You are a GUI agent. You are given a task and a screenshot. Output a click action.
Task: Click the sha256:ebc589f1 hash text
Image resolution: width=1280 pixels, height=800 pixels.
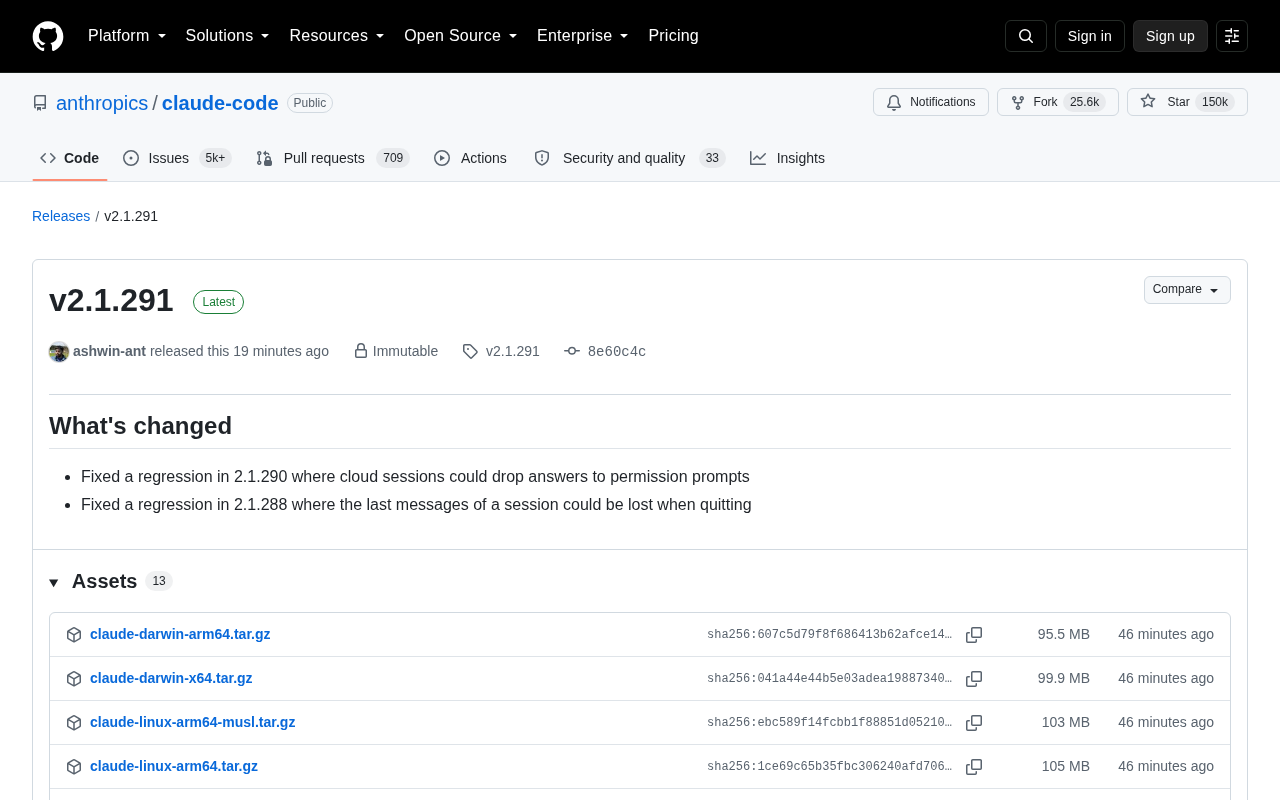(830, 723)
